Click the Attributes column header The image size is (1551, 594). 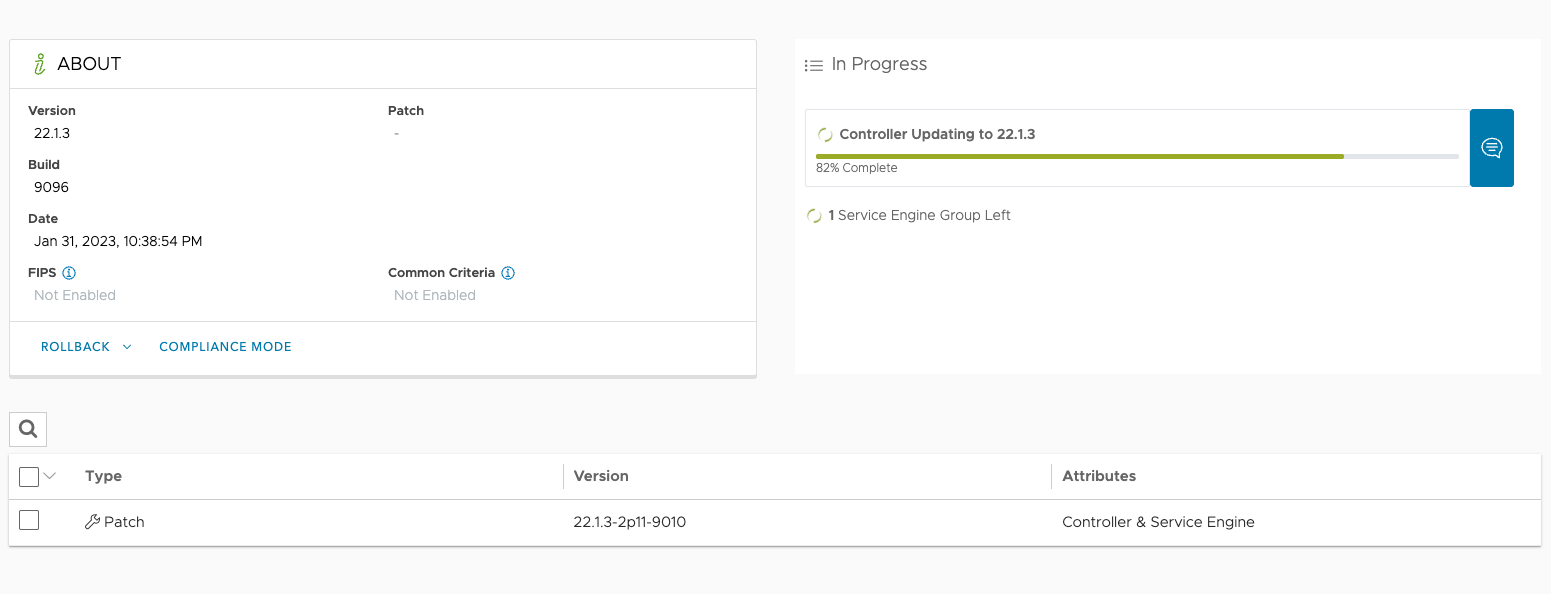(1098, 476)
